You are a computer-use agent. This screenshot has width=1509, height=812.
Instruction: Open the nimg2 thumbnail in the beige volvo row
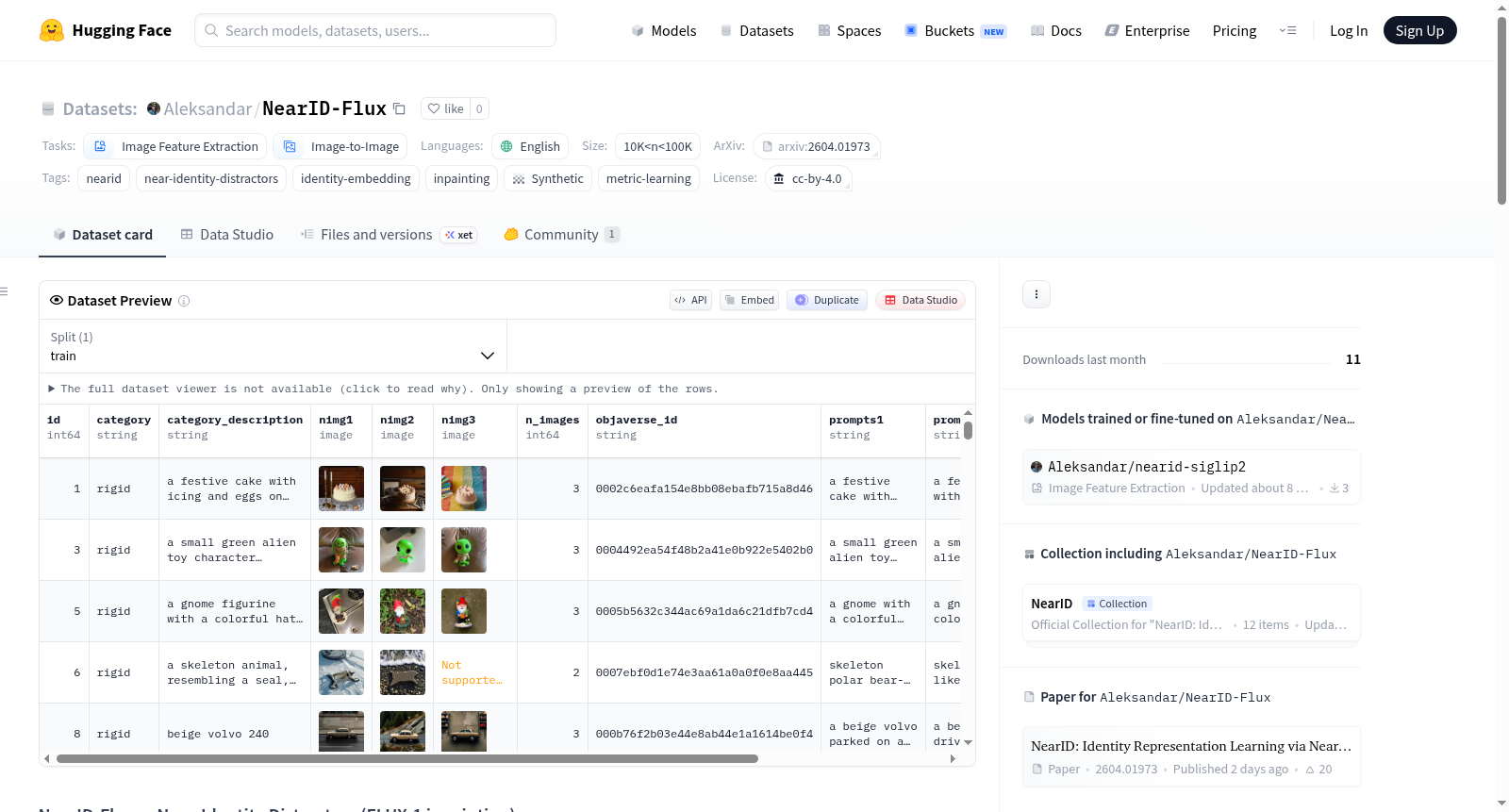pos(403,732)
